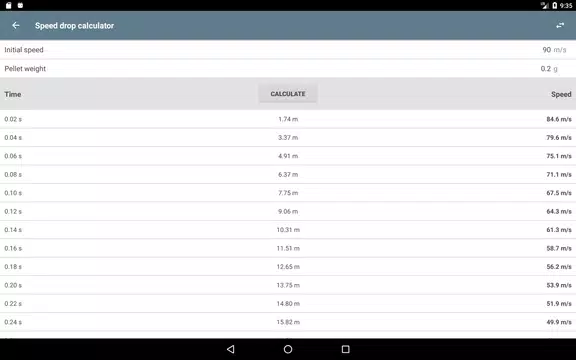Select the 71.1 m/s speed cell
The width and height of the screenshot is (576, 360).
[559, 174]
